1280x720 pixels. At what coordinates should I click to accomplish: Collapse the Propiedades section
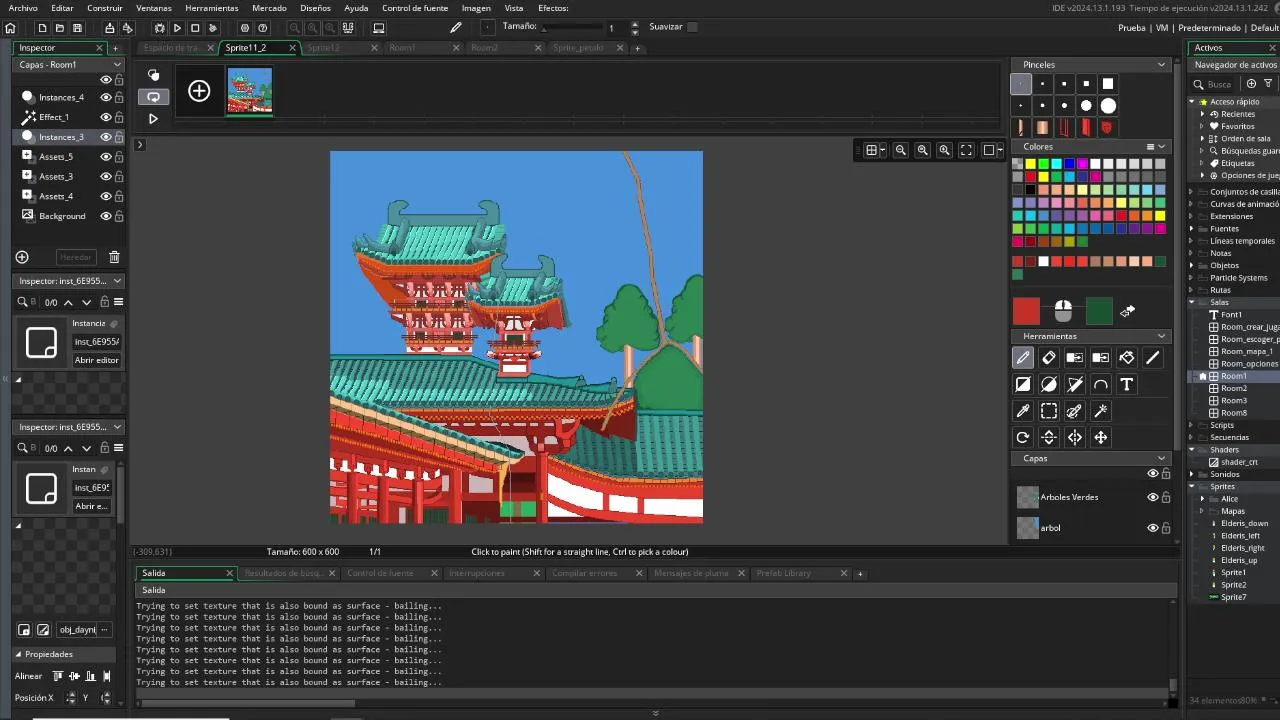pyautogui.click(x=18, y=654)
